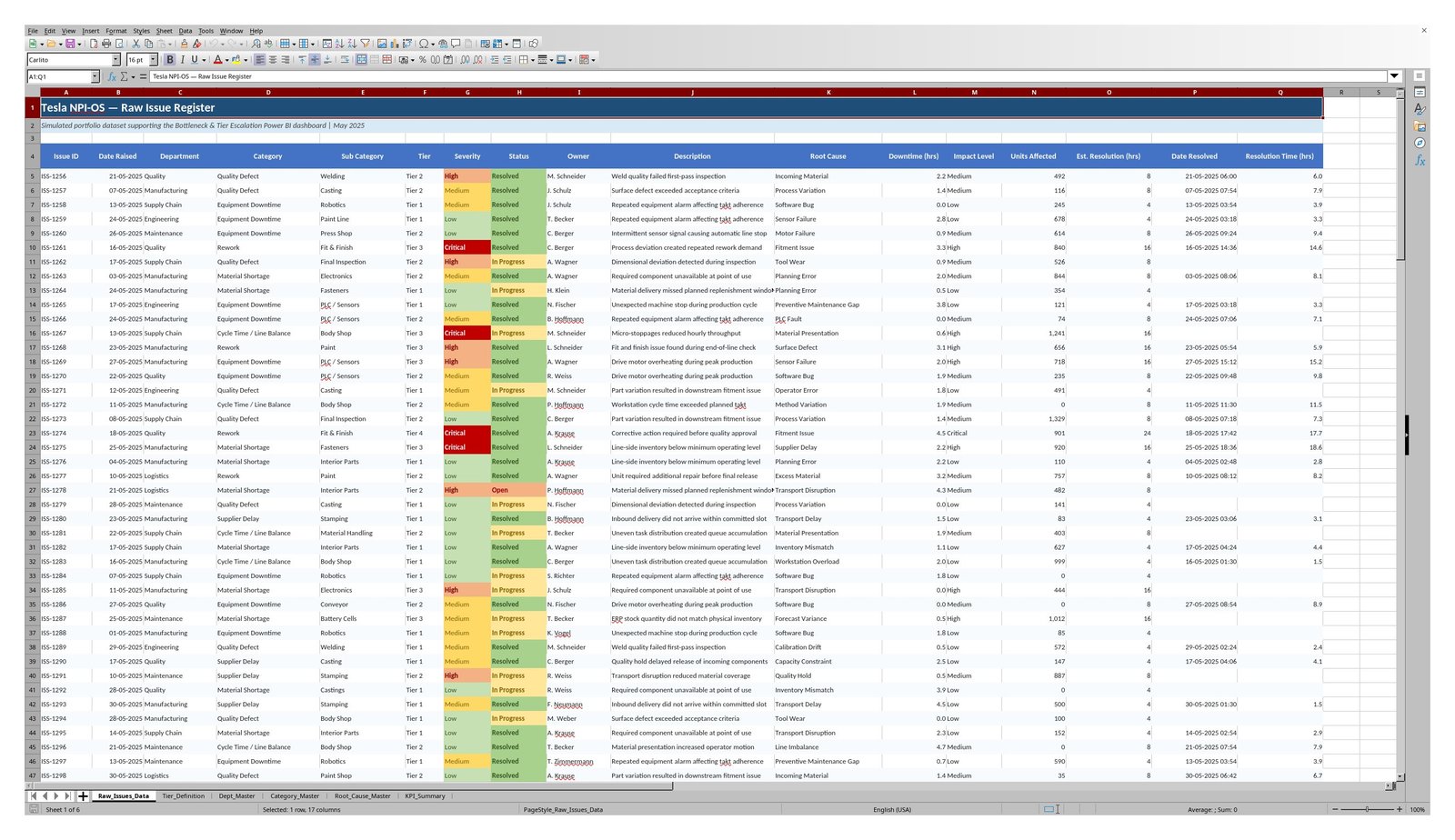Image resolution: width=1455 pixels, height=840 pixels.
Task: Open the sidebar Styles icon
Action: coord(1420,108)
